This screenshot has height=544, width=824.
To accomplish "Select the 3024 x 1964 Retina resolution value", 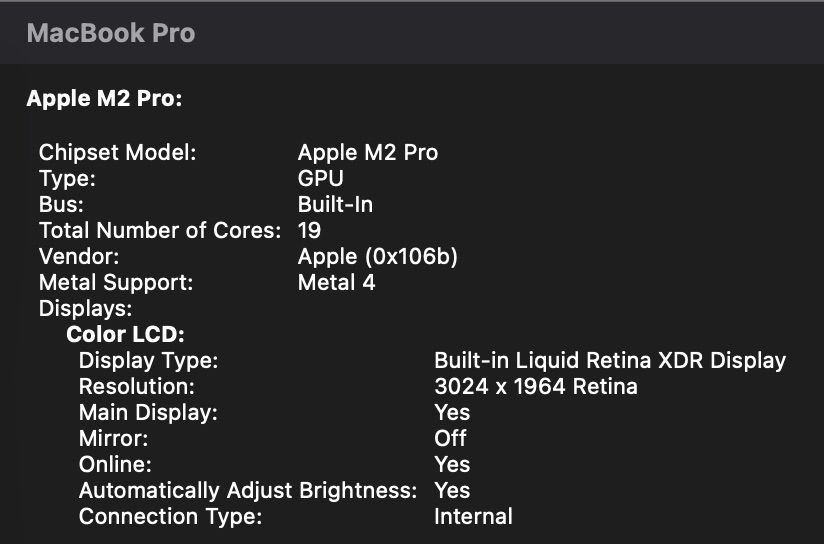I will [535, 386].
